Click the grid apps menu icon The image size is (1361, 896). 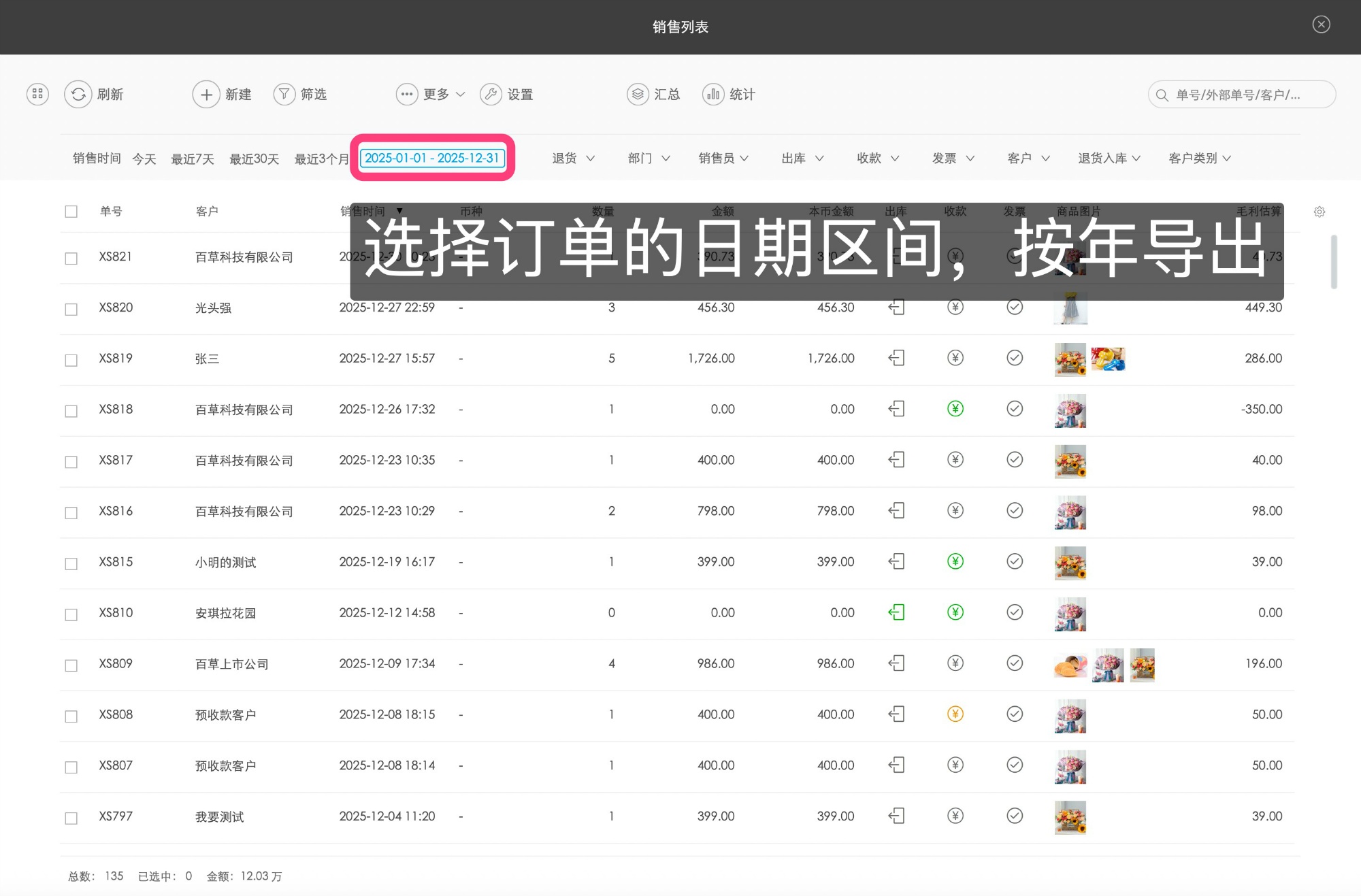37,94
